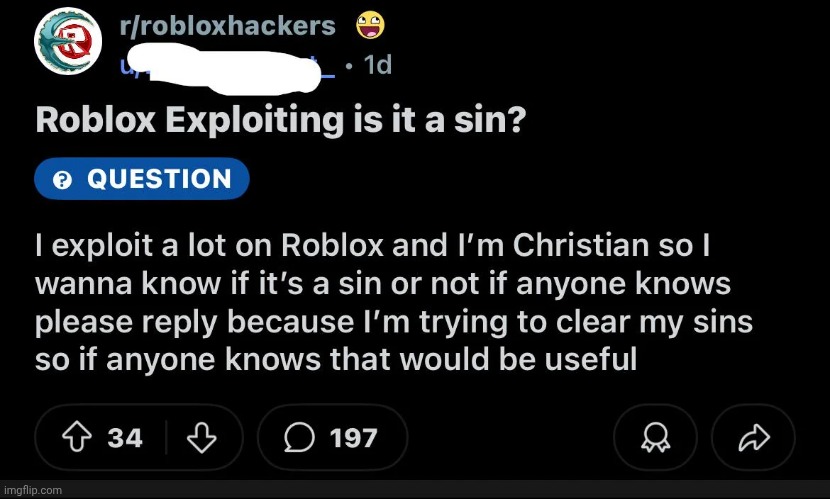
Task: Click the imgflip.com watermark
Action: point(31,490)
